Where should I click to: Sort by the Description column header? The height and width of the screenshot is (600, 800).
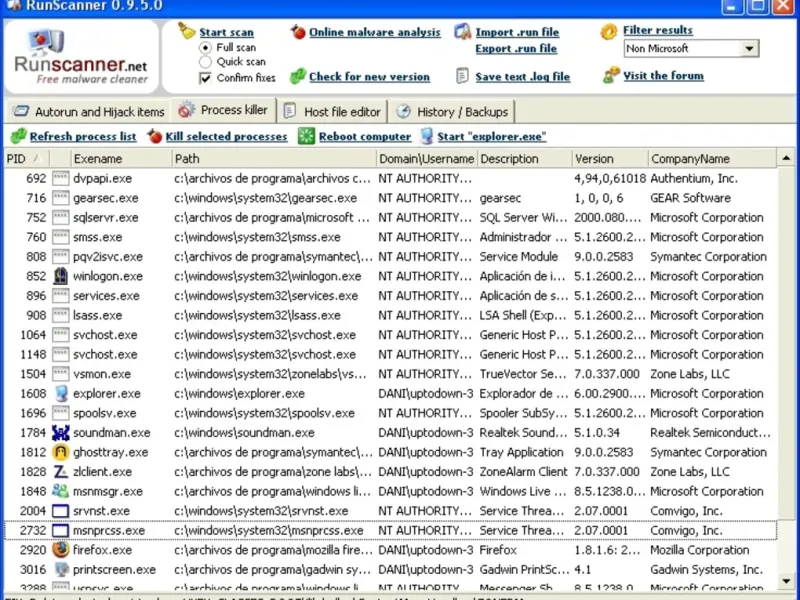tap(524, 159)
